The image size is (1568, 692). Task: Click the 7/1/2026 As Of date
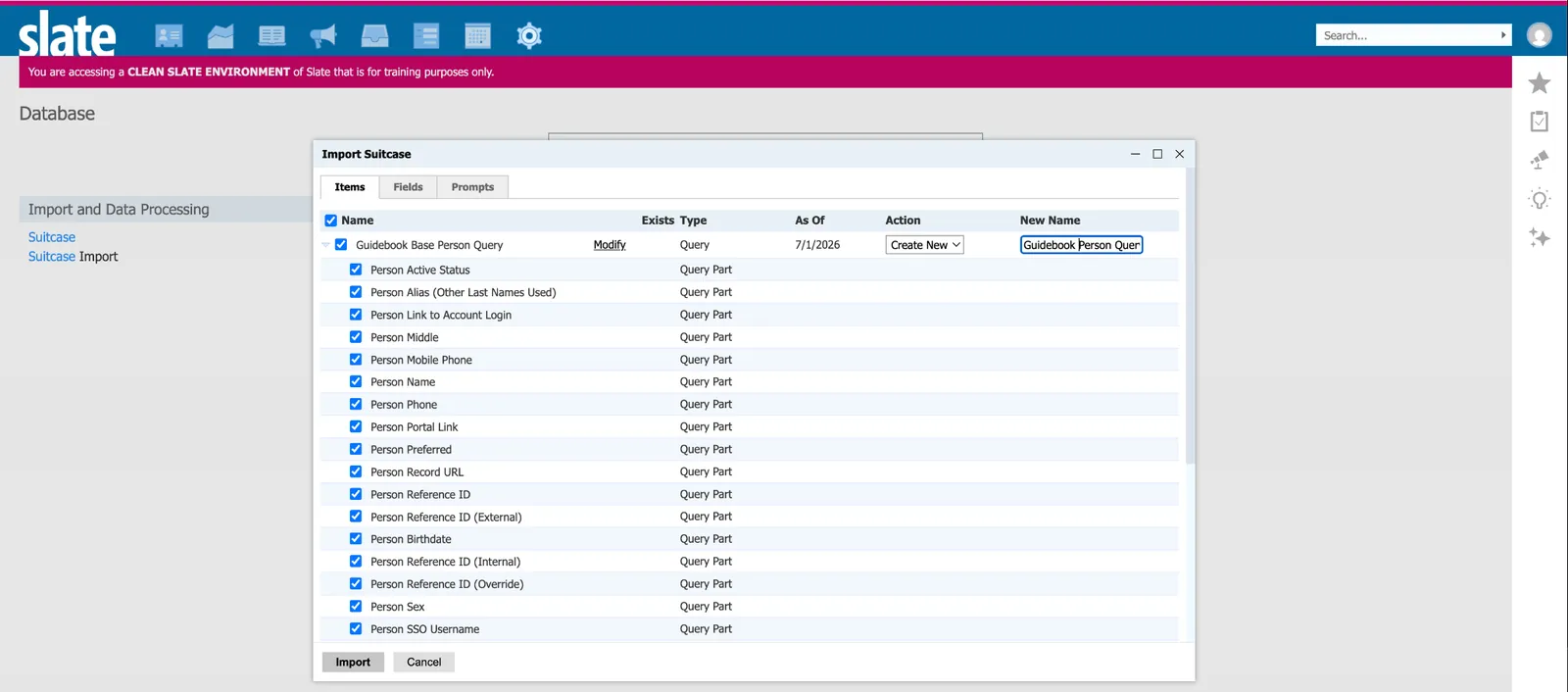[x=817, y=245]
